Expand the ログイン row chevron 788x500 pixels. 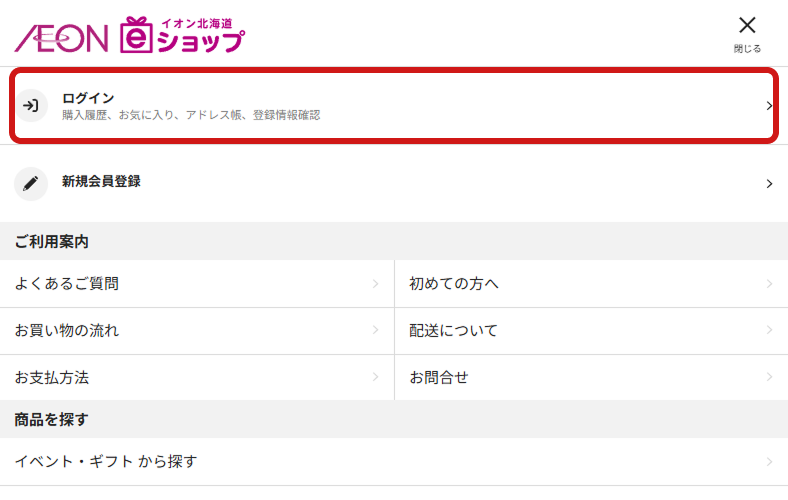click(769, 105)
